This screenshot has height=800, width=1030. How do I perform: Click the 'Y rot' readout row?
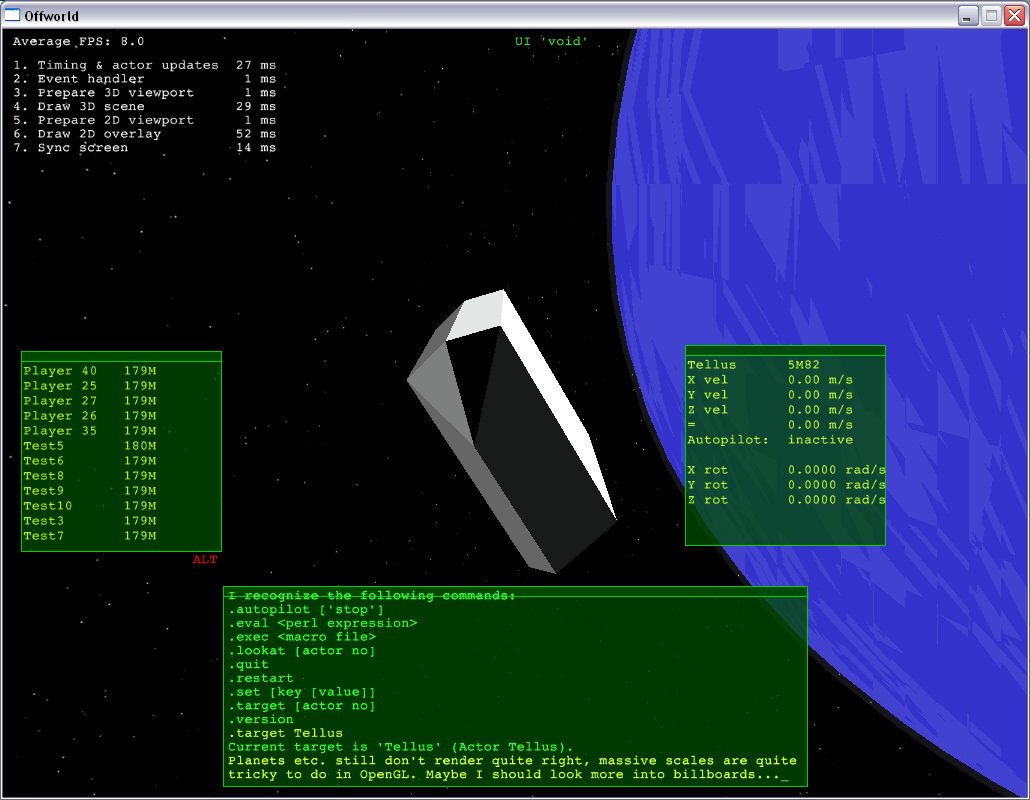[x=786, y=485]
